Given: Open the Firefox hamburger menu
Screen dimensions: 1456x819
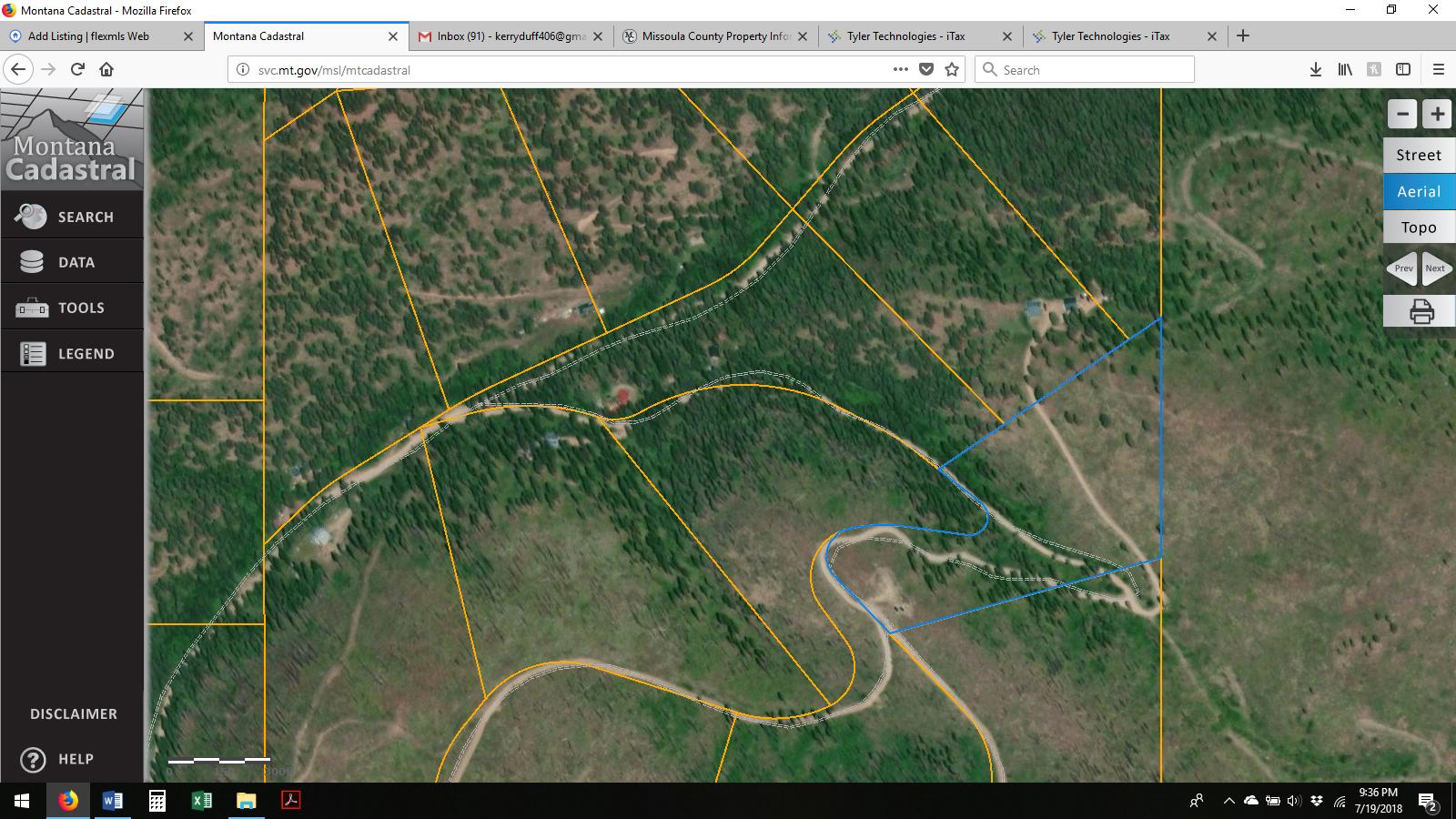Looking at the screenshot, I should pos(1439,69).
